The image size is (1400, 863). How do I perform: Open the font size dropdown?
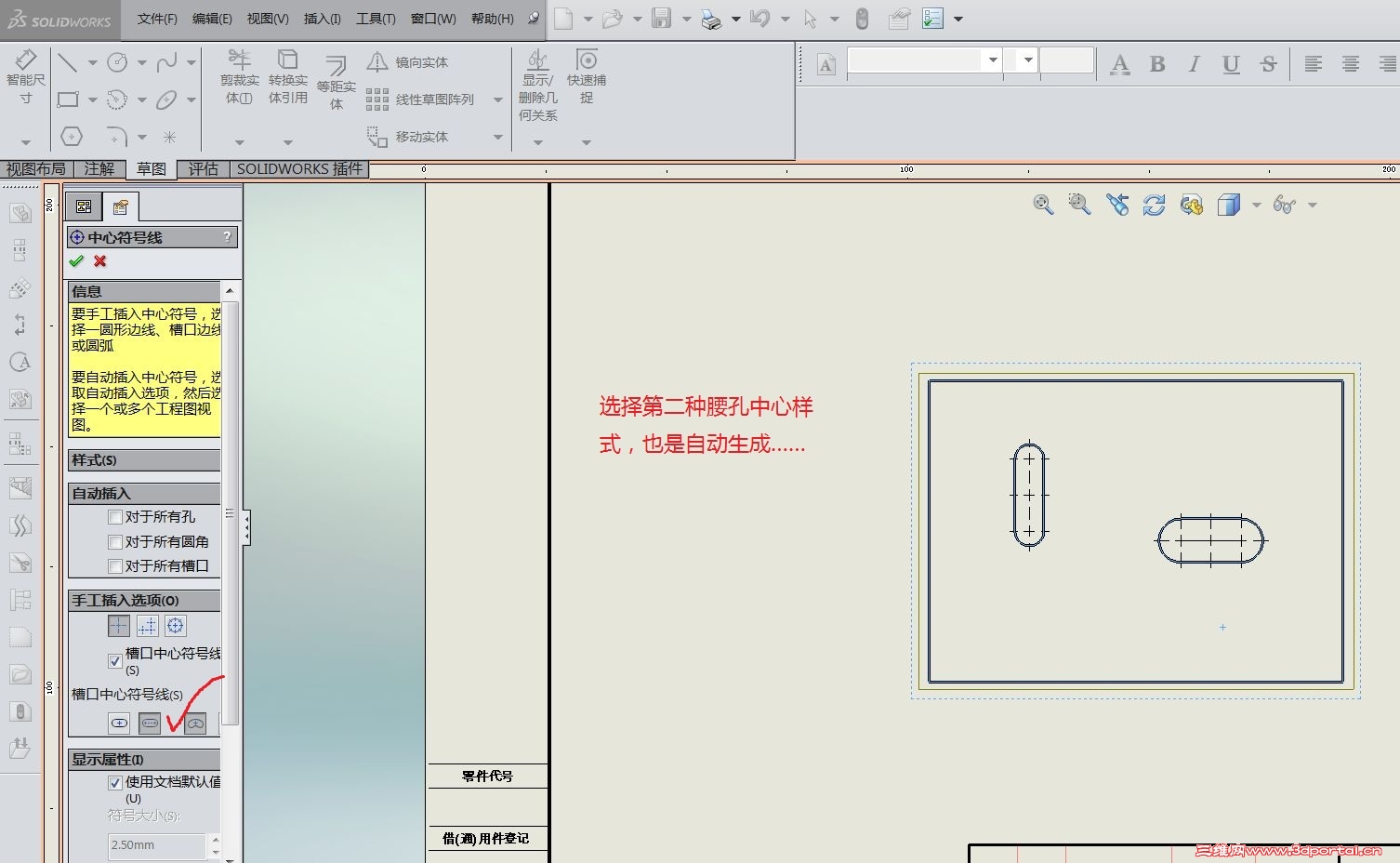coord(1027,60)
